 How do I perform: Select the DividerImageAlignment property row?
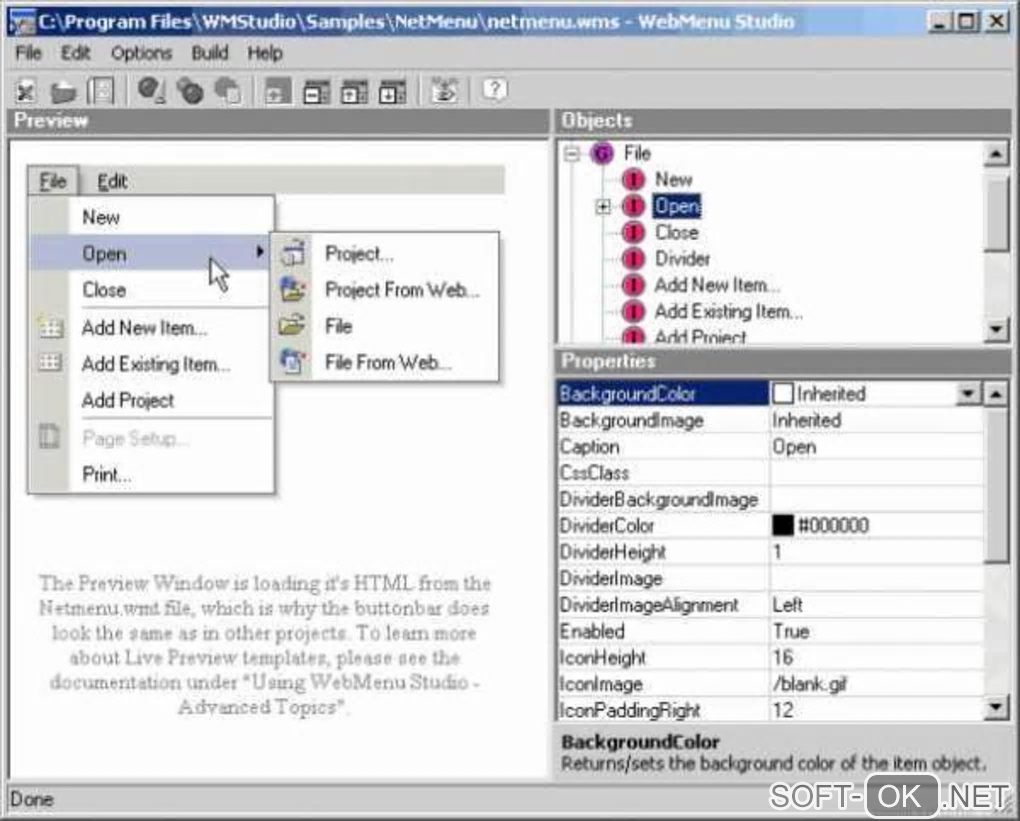tap(771, 605)
